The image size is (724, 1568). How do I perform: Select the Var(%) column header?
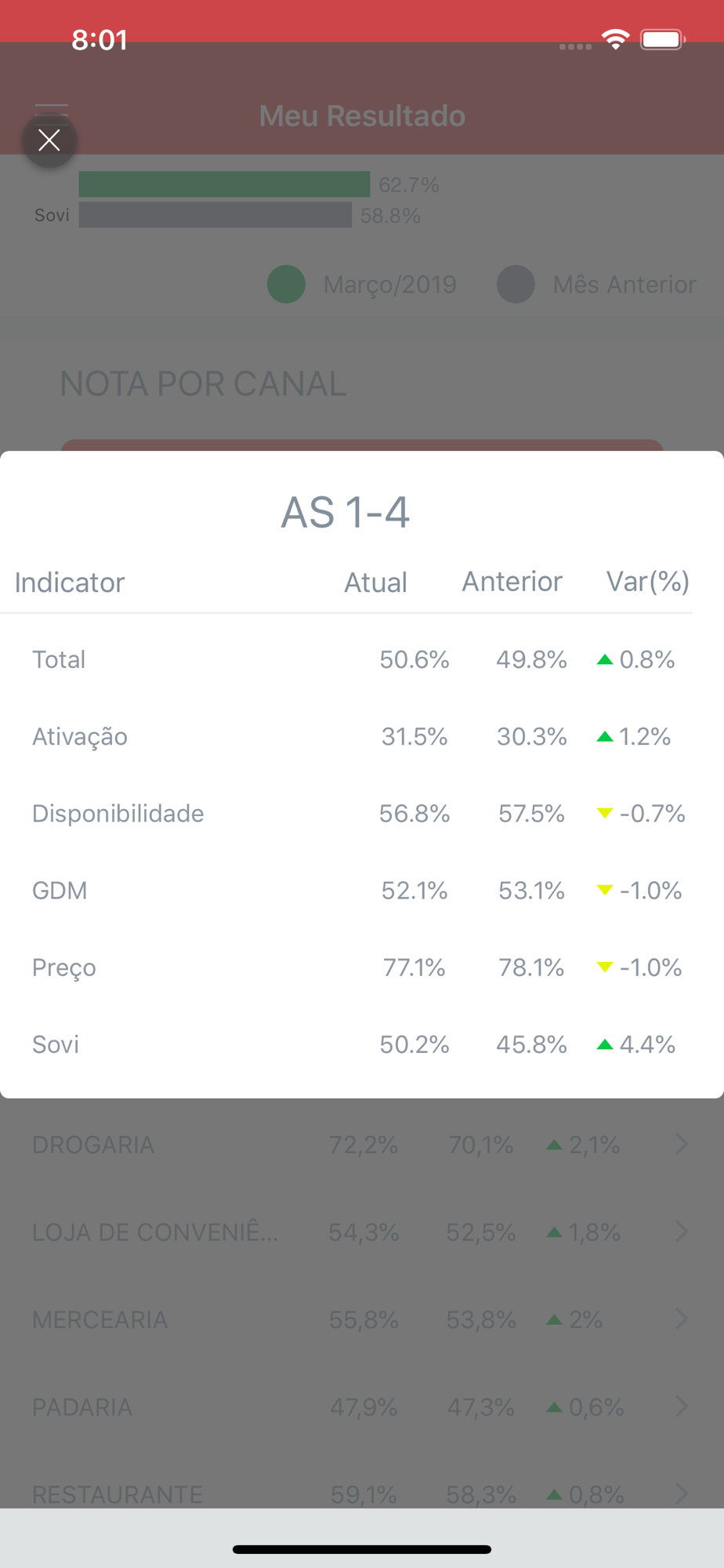[648, 582]
